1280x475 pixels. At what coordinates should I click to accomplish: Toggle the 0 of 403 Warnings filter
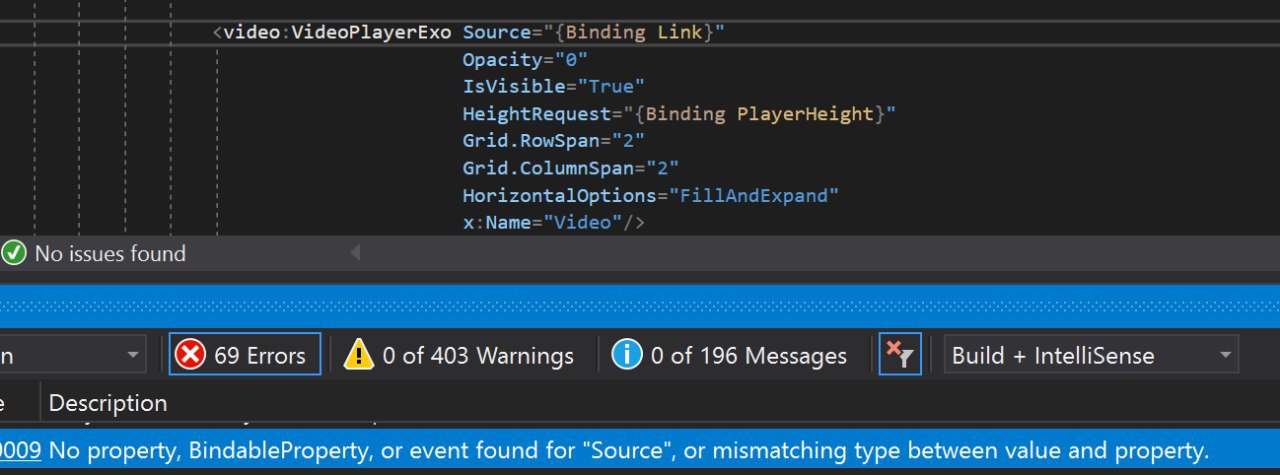458,355
